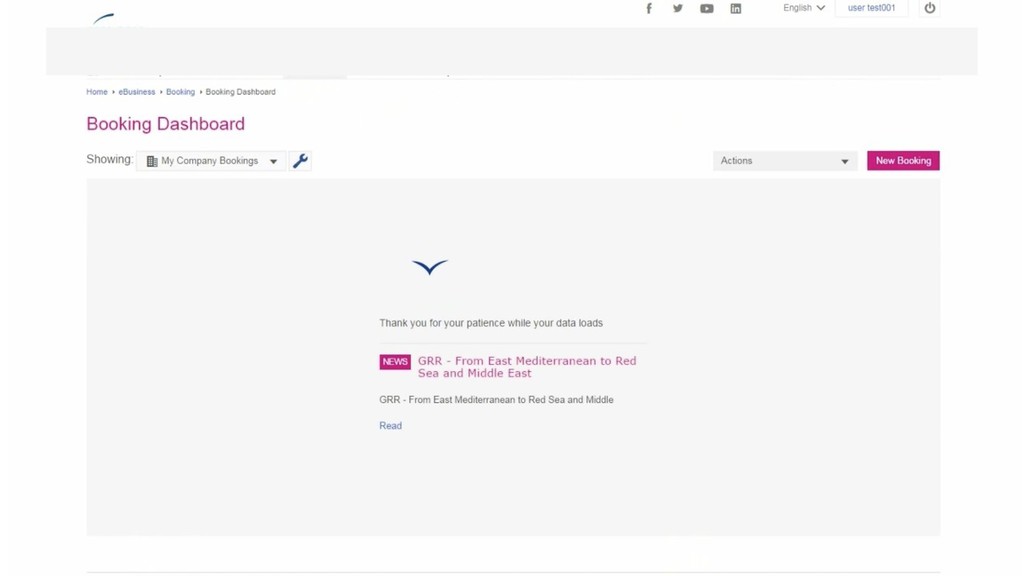Click the New Booking button
This screenshot has width=1024, height=576.
click(903, 161)
